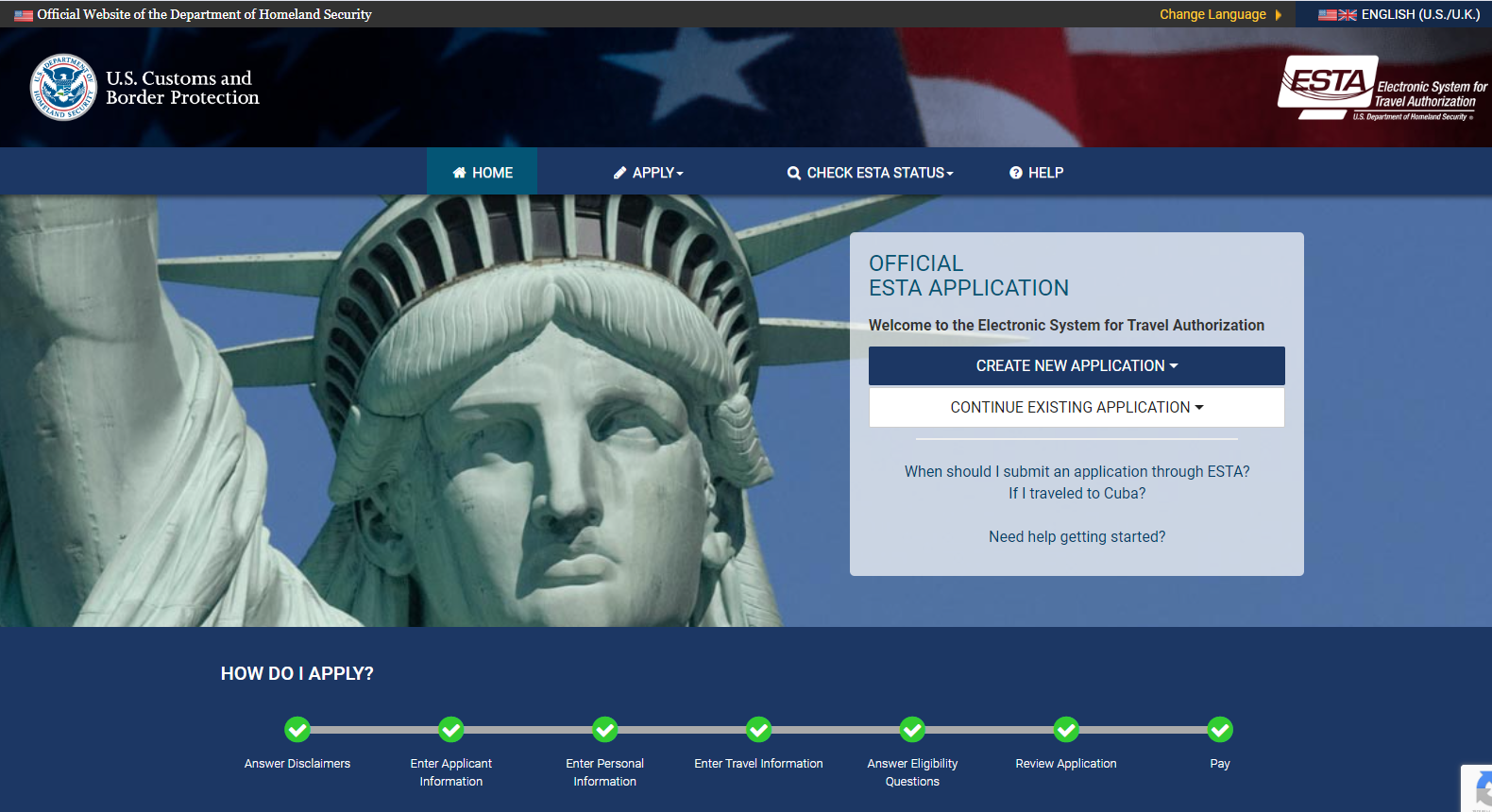The image size is (1492, 812).
Task: Click the 'HOW DO I APPLY?' heading
Action: [297, 673]
